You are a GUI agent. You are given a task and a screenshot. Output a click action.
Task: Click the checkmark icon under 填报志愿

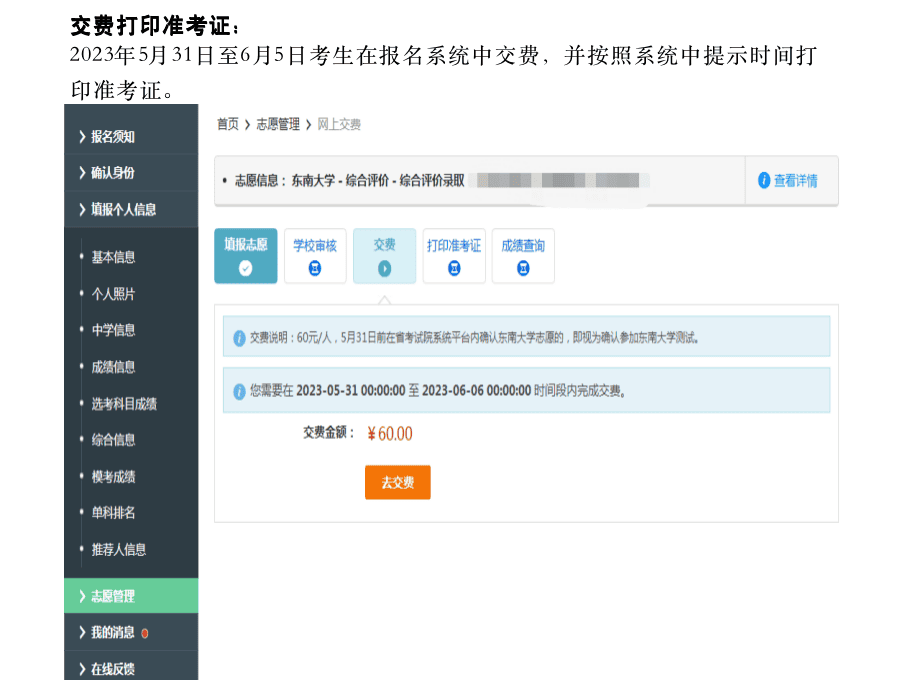pos(246,268)
